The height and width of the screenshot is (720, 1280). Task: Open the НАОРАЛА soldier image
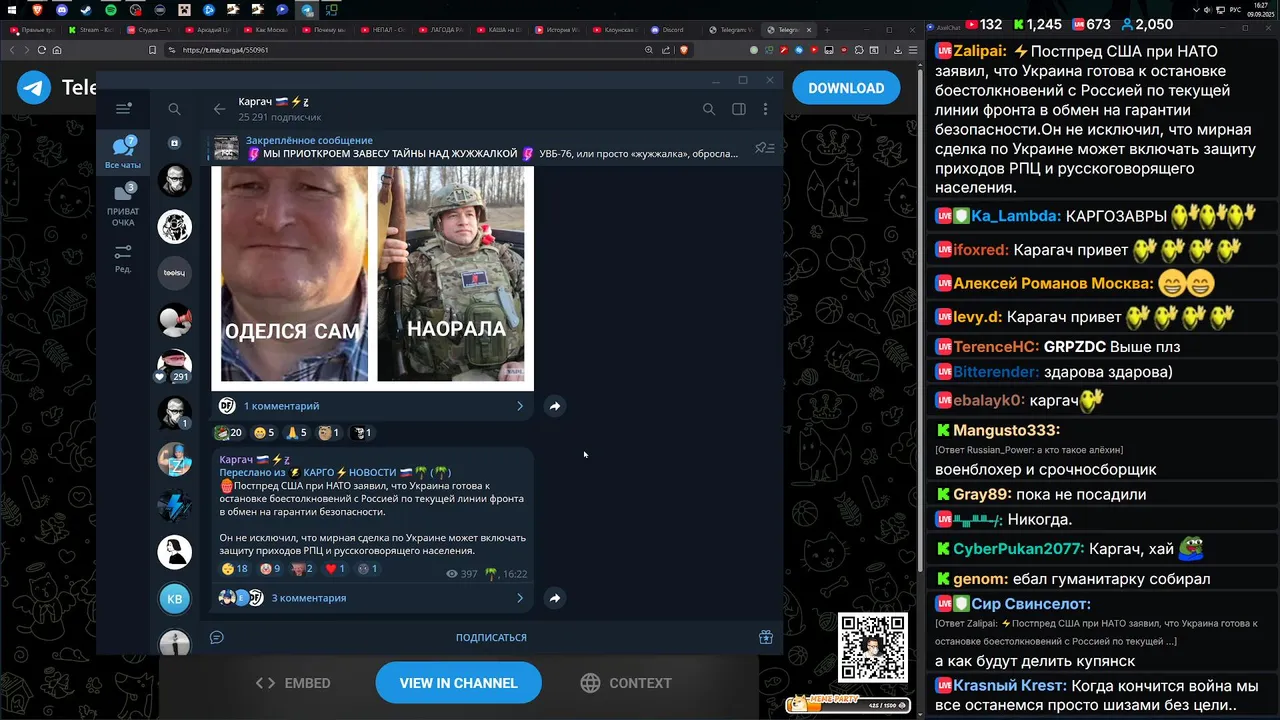(450, 274)
